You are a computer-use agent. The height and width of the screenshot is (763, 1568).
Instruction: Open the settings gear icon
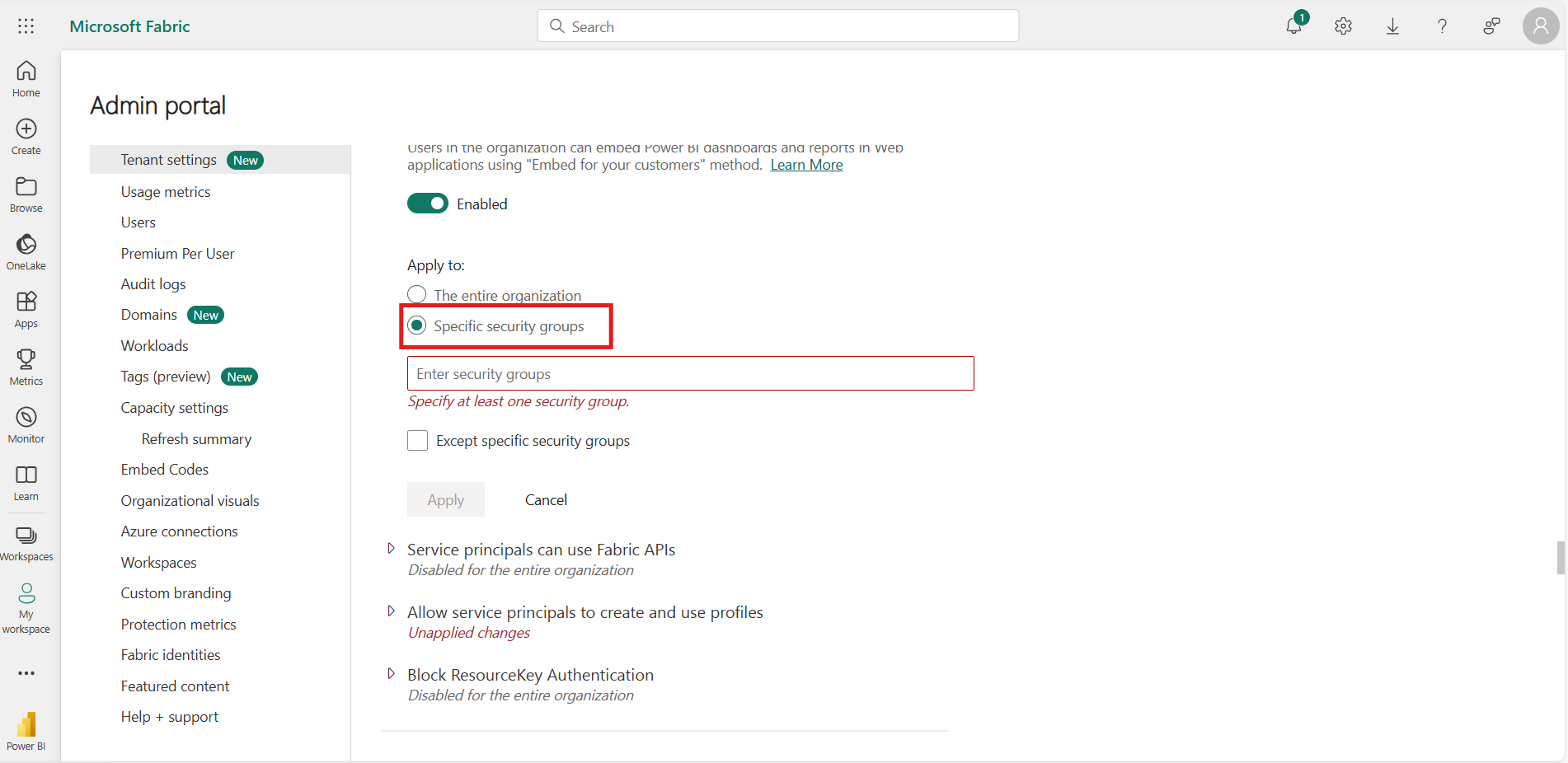point(1343,26)
